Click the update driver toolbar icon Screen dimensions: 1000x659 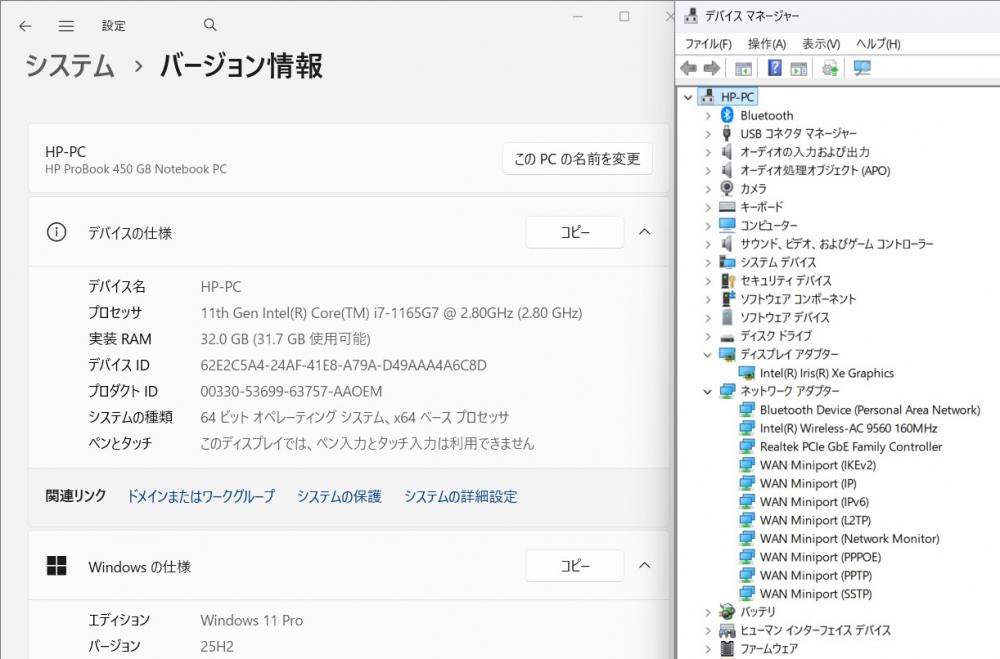829,68
